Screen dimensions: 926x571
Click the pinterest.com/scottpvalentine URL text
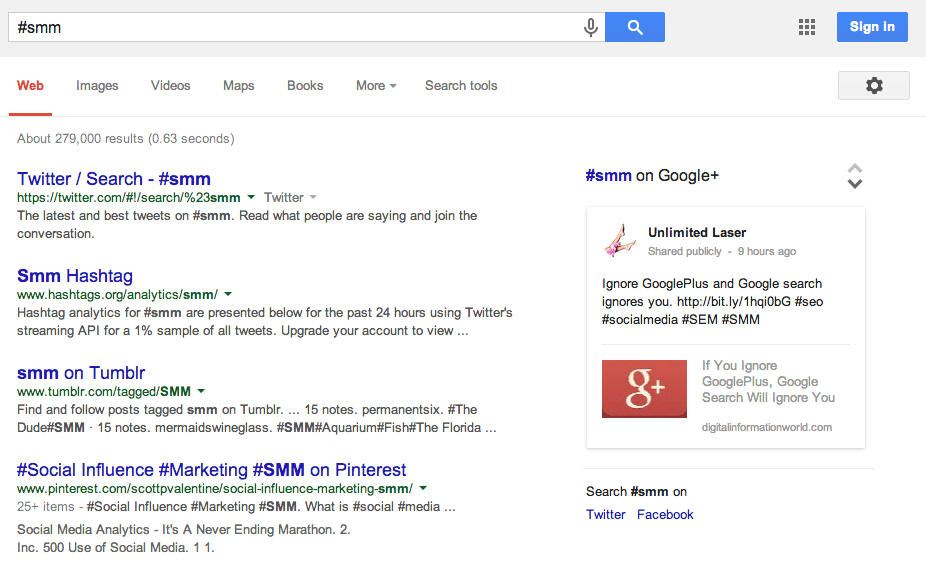tap(214, 488)
